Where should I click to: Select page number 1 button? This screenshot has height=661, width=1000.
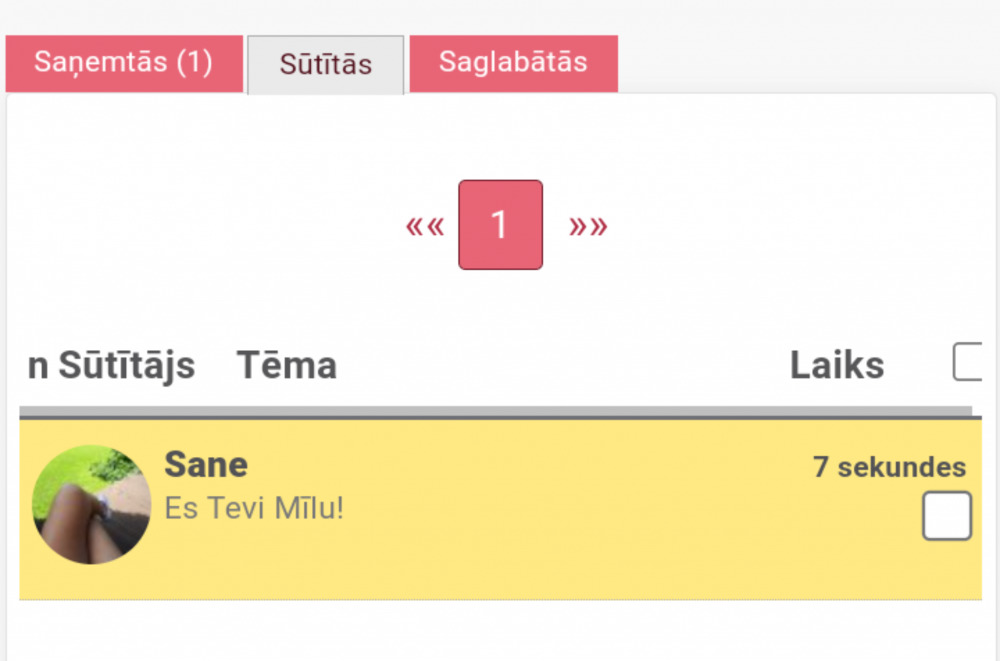click(500, 225)
